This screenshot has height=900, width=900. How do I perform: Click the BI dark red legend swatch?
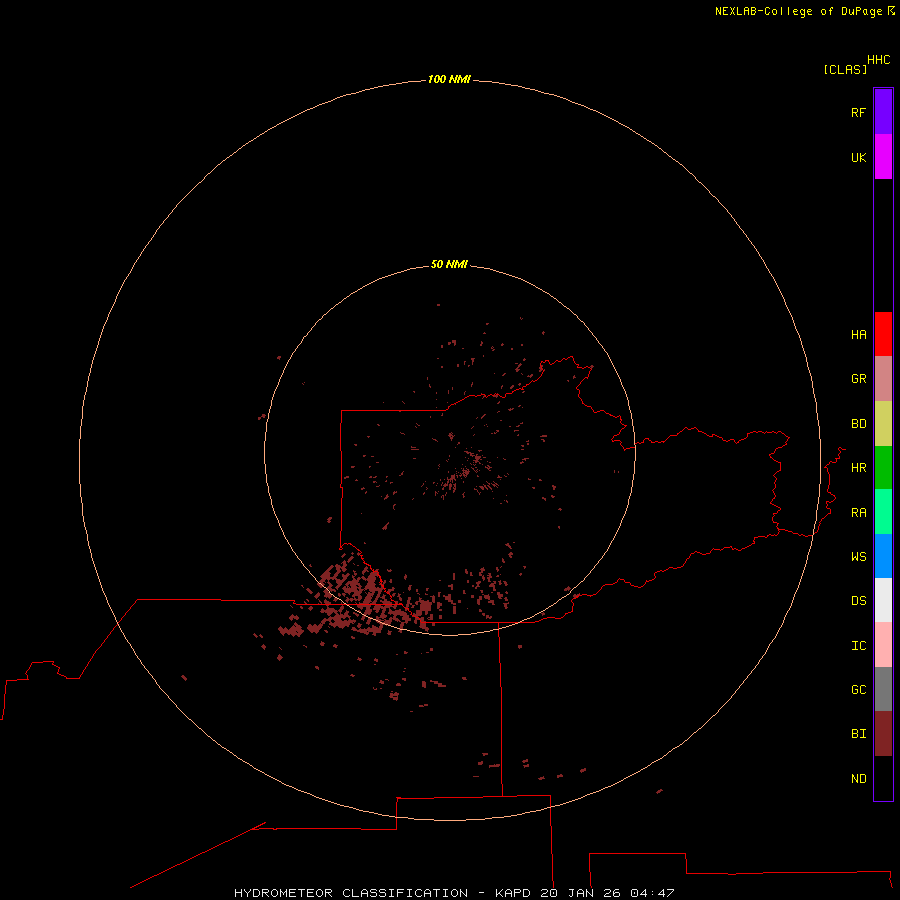[883, 734]
